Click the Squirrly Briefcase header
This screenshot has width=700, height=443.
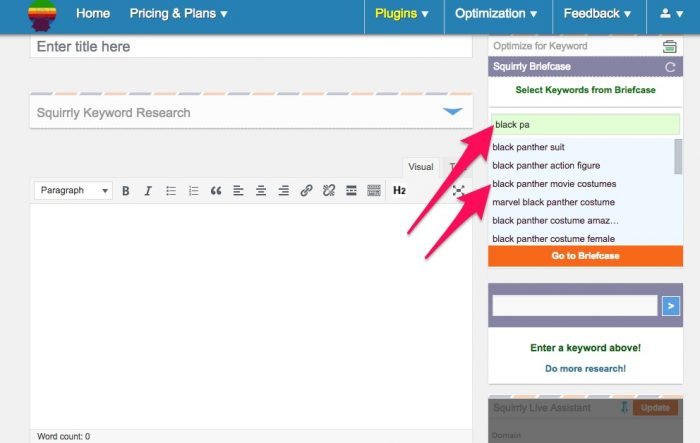click(x=585, y=67)
